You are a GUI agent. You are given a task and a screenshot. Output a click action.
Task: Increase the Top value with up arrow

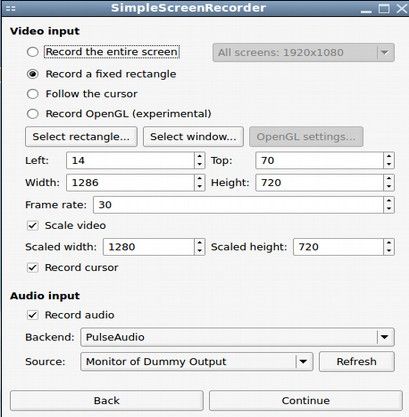[389, 156]
